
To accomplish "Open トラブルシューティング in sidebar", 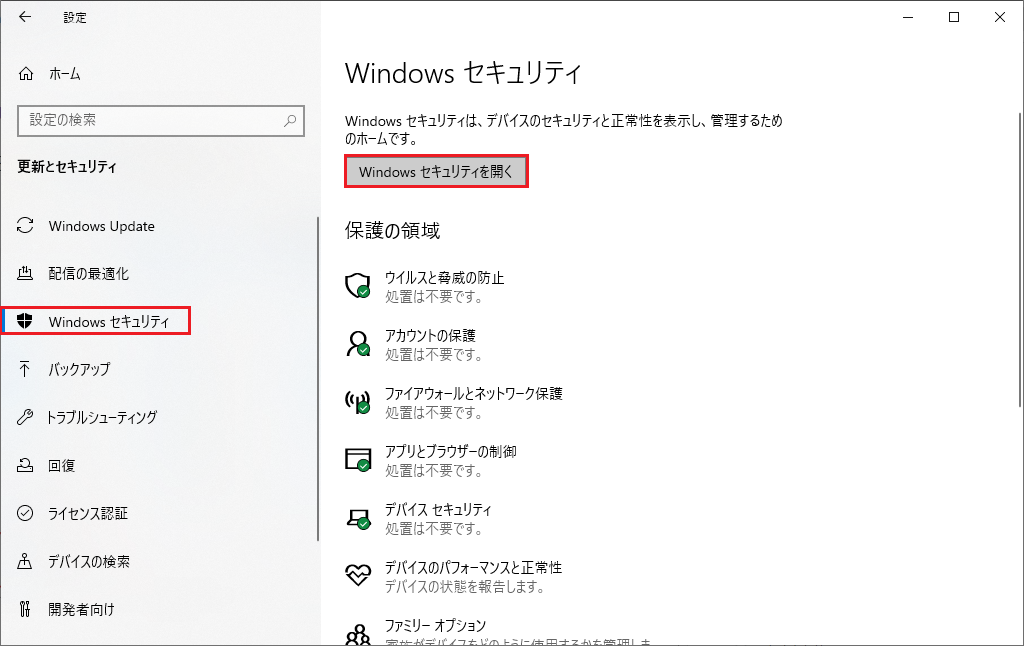I will click(102, 417).
